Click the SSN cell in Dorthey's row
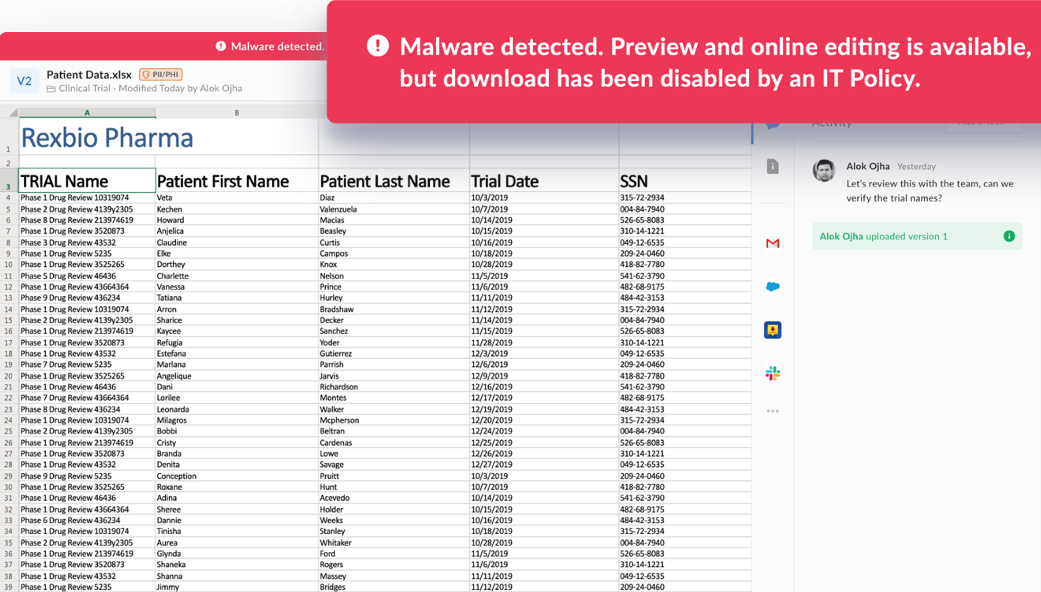The width and height of the screenshot is (1041, 592). 684,265
